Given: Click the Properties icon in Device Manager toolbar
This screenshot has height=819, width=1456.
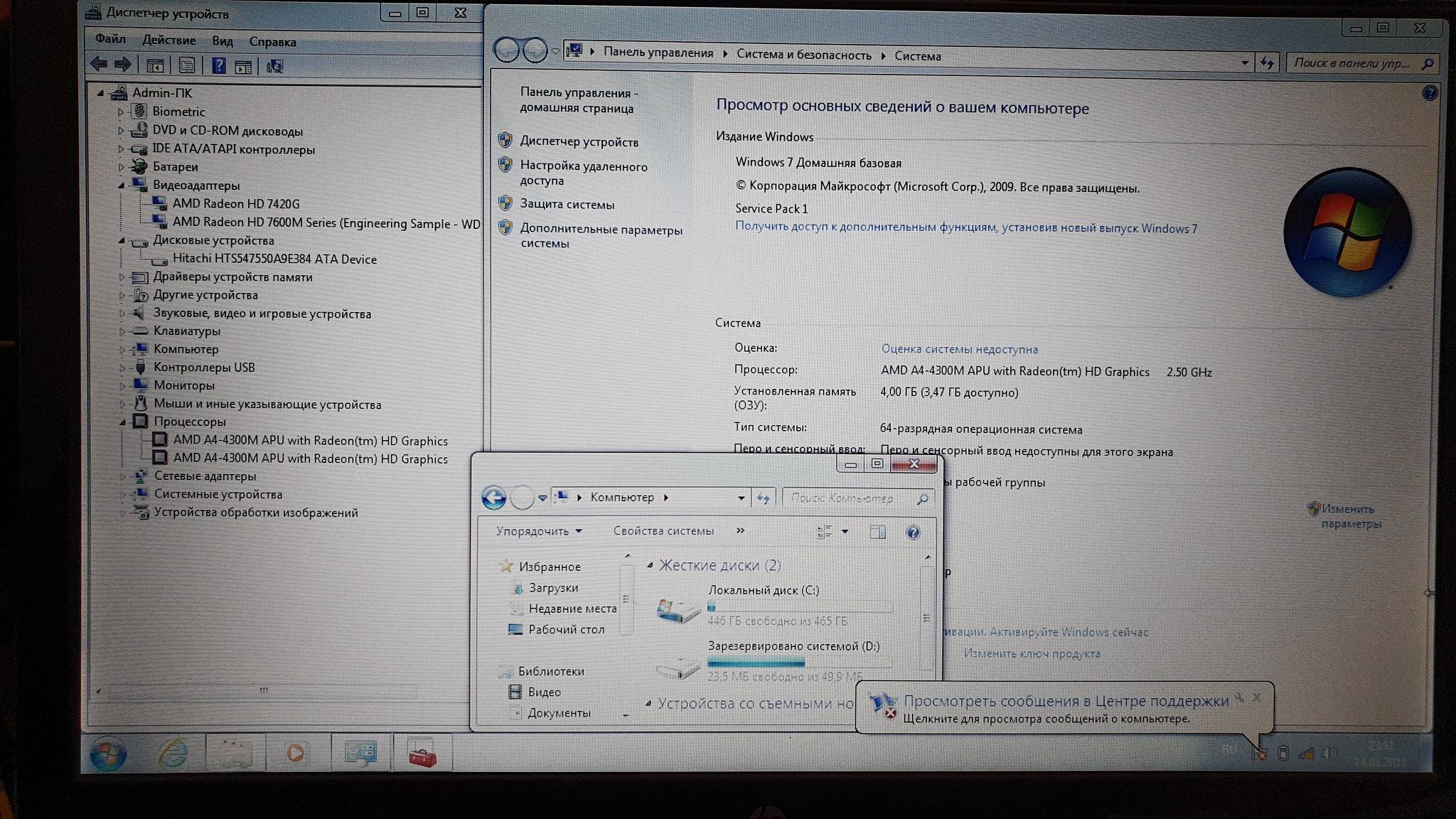Looking at the screenshot, I should click(187, 66).
